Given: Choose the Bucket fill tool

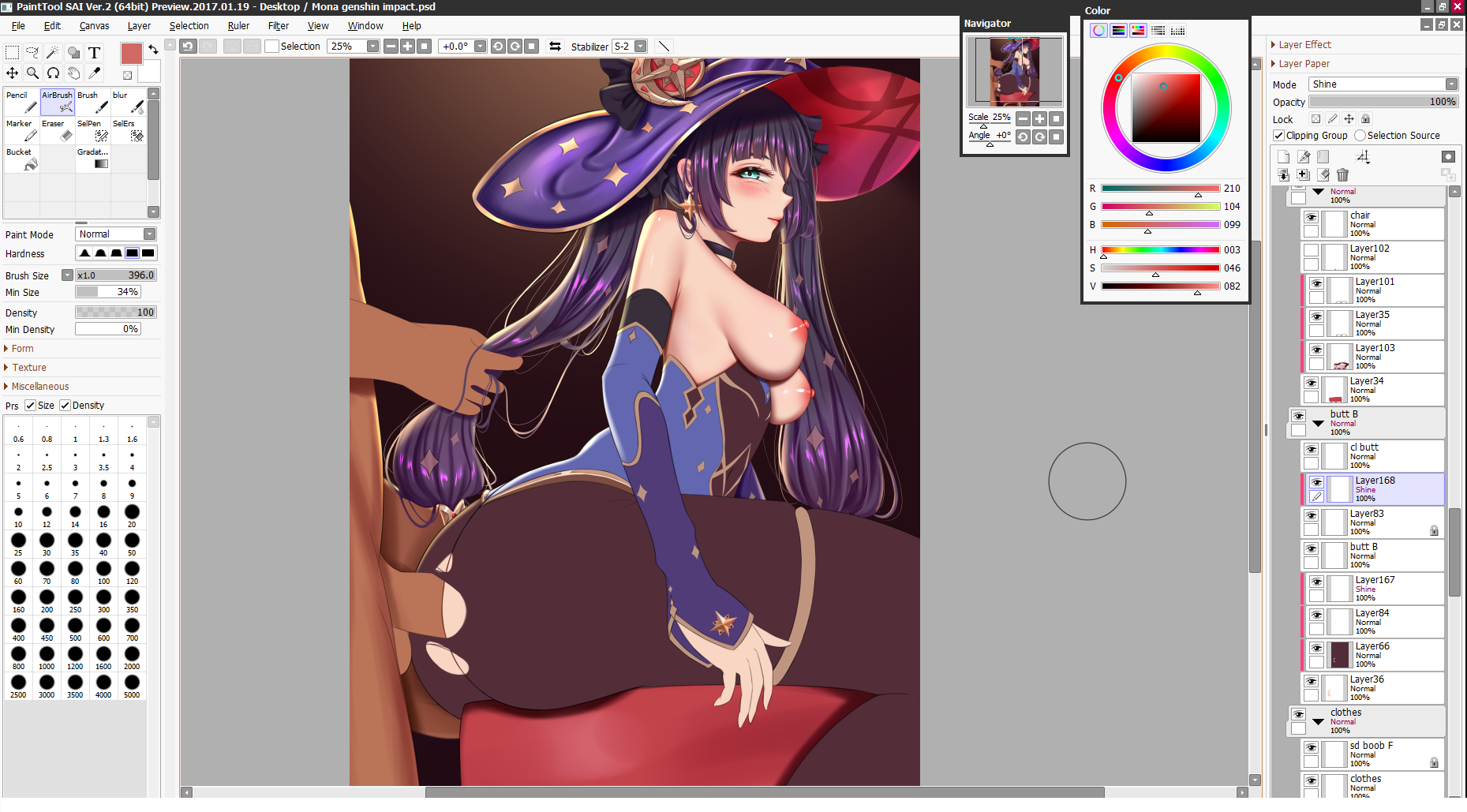Looking at the screenshot, I should coord(22,159).
